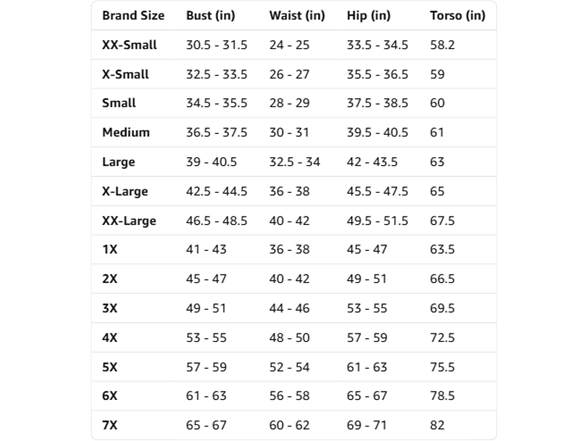Select the 72.5 torso value for 4X
This screenshot has height=441, width=588.
click(x=442, y=338)
